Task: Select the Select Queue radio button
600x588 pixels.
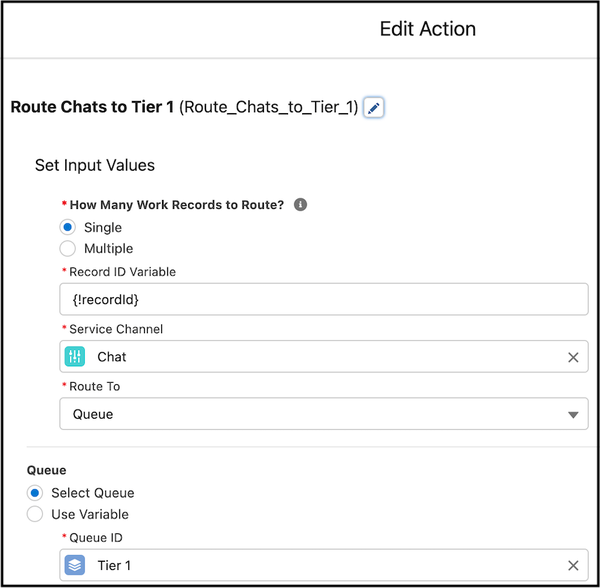Action: [x=34, y=493]
